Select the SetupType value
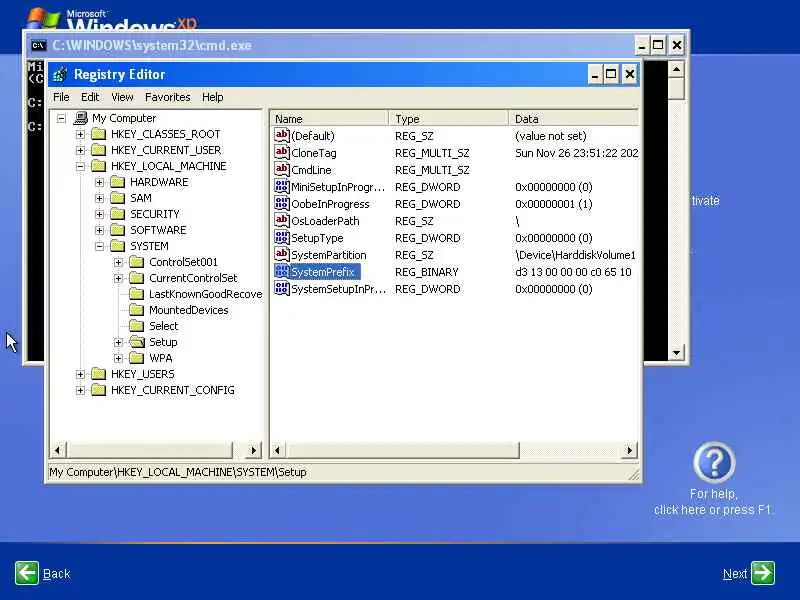Screen dimensions: 800x600 (317, 238)
